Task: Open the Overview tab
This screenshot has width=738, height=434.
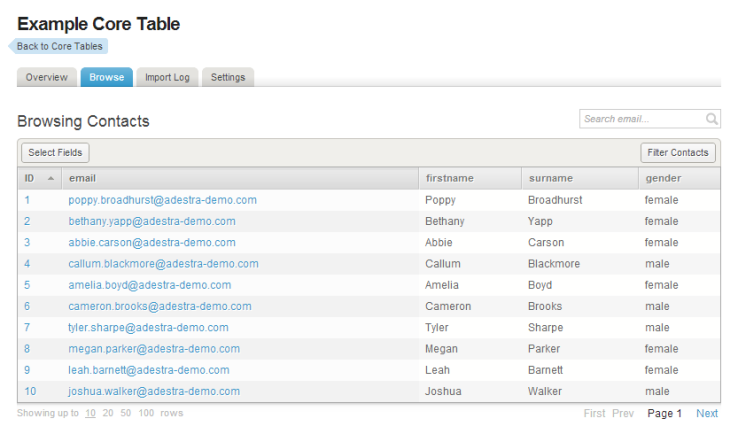Action: click(x=47, y=77)
